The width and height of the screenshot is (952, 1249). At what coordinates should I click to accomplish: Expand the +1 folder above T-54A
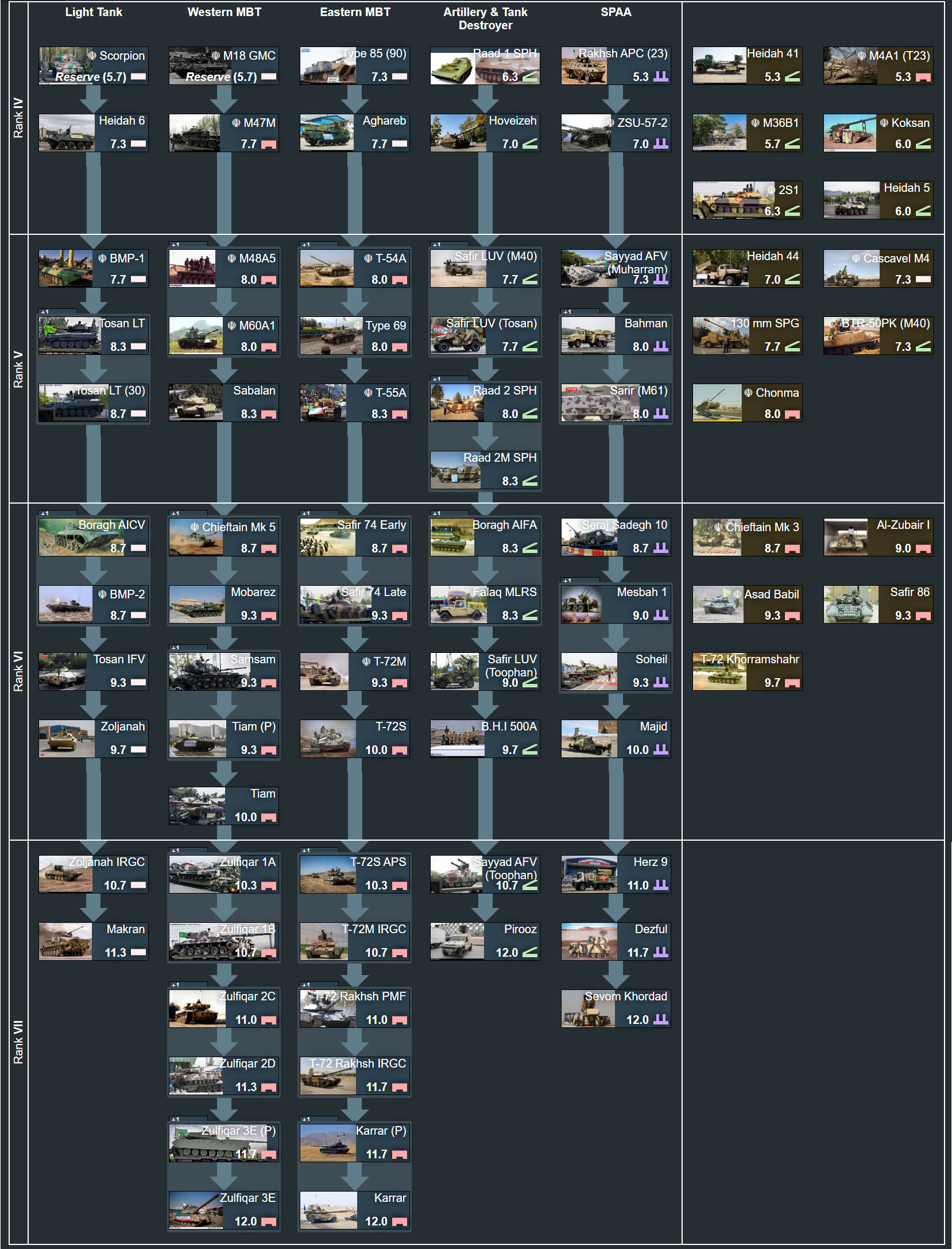click(319, 245)
